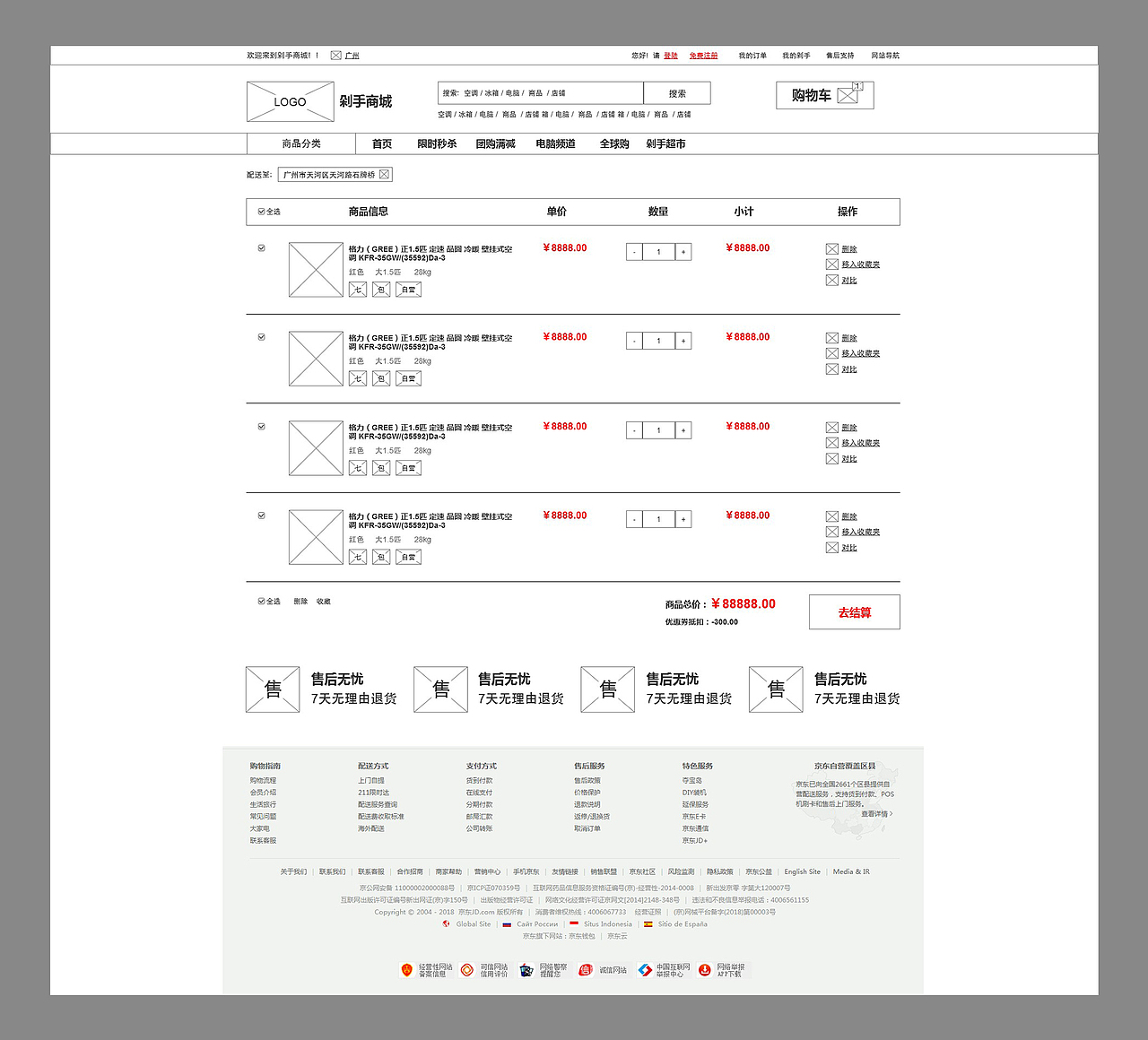Click the location icon beside 广州

(x=335, y=56)
